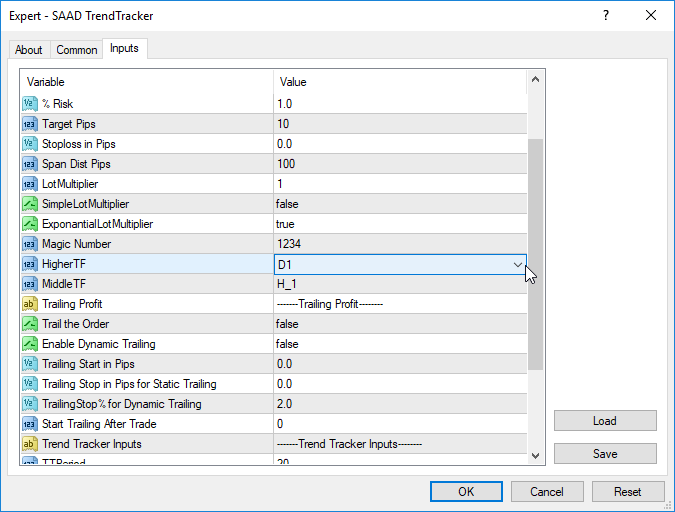This screenshot has width=675, height=512.
Task: Toggle the ExponantialLotMultiplier true value
Action: (x=400, y=224)
